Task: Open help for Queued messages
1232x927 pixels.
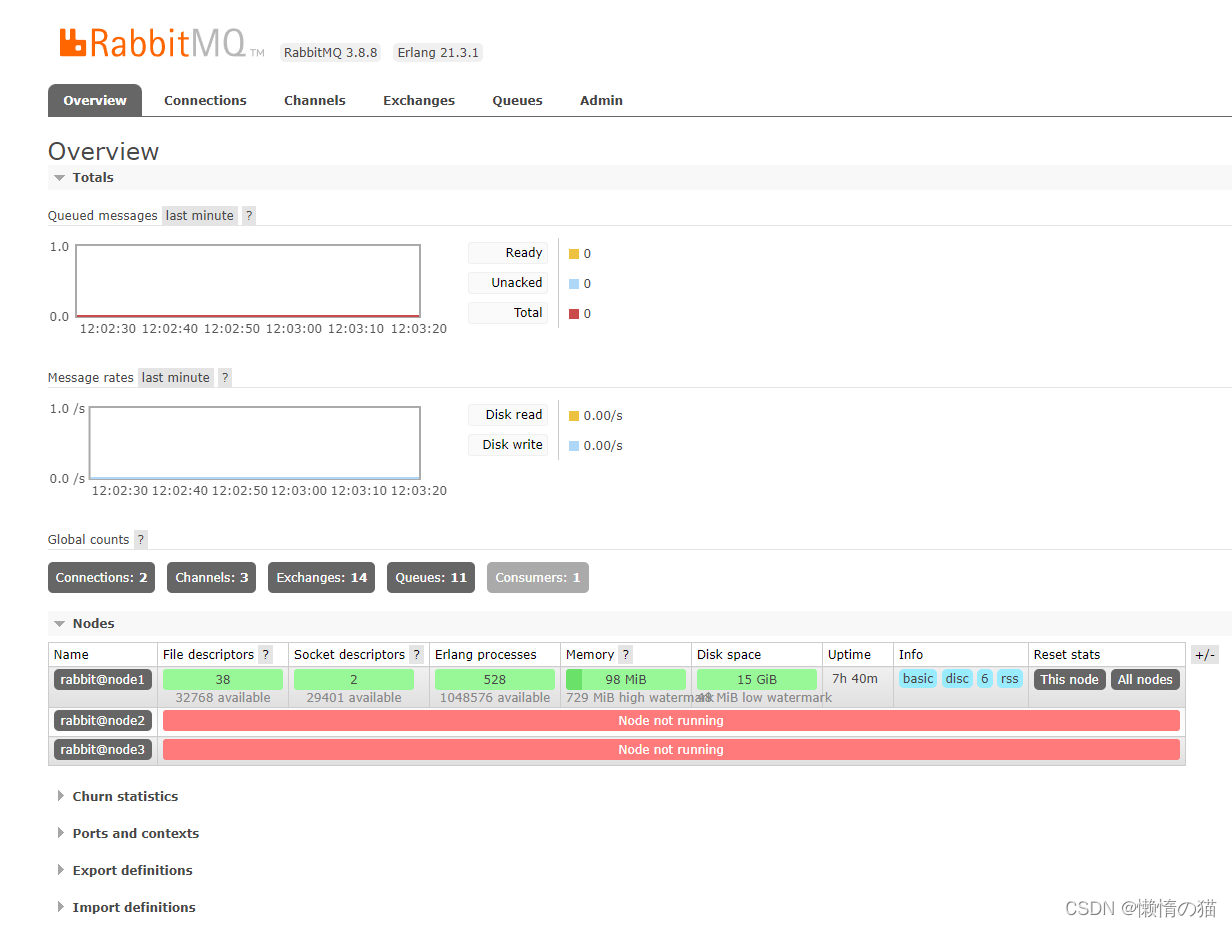Action: (x=249, y=215)
